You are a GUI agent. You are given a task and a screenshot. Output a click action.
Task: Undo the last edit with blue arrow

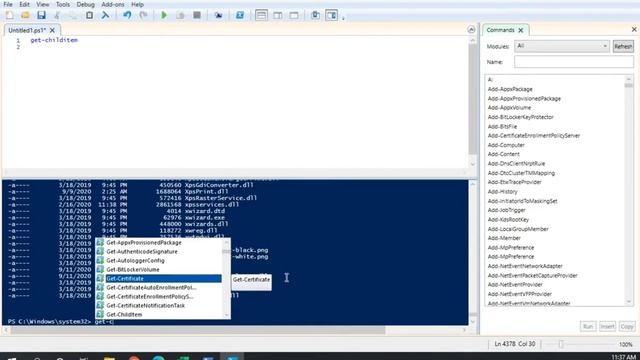pyautogui.click(x=127, y=16)
